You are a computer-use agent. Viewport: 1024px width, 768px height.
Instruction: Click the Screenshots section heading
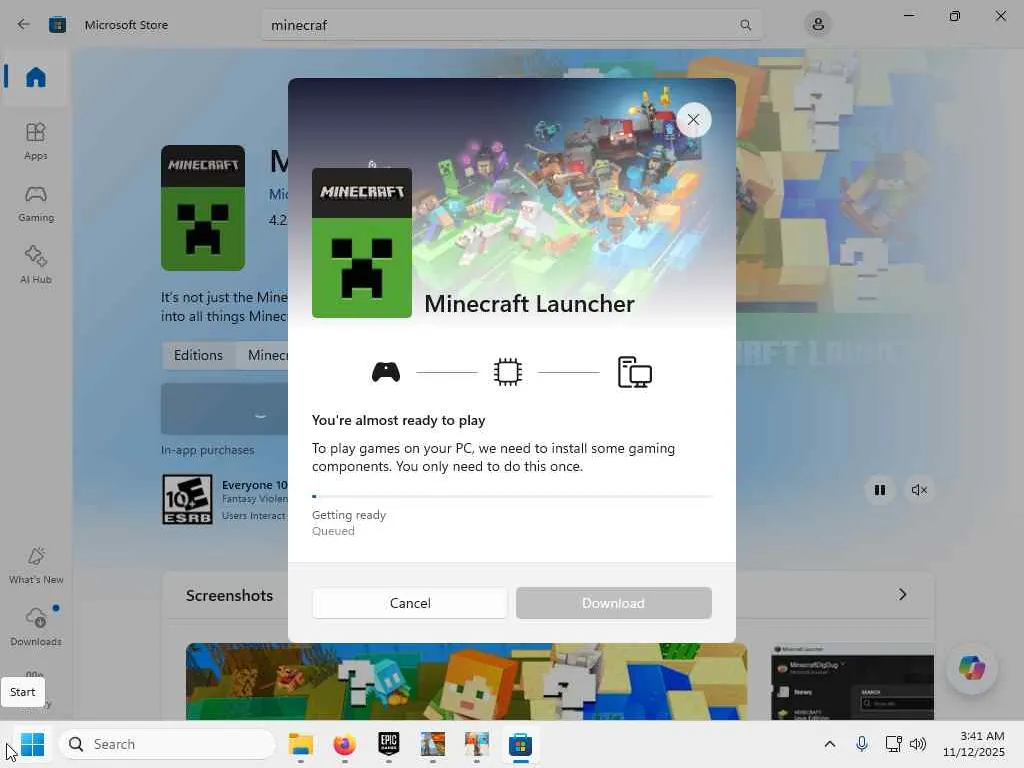[x=229, y=595]
